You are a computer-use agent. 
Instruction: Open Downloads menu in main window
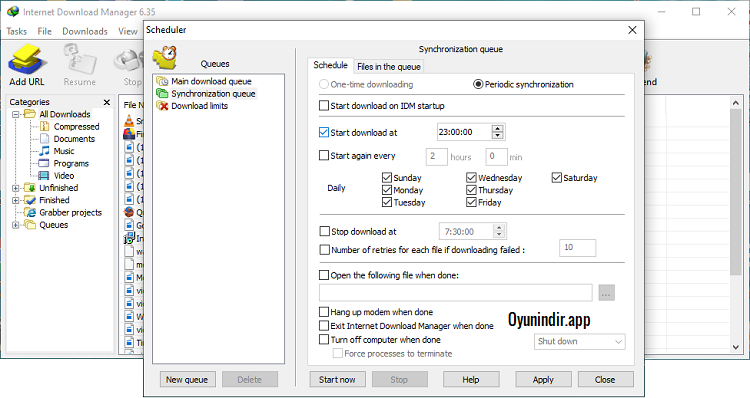tap(85, 32)
